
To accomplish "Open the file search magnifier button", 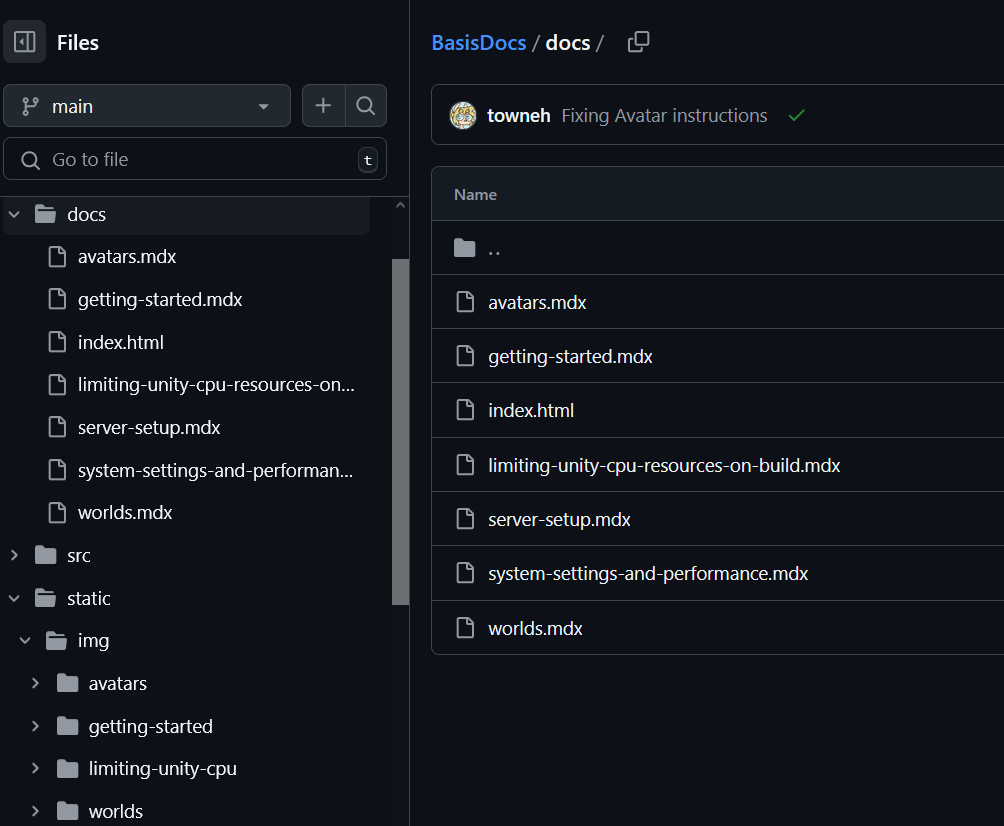I will [x=366, y=106].
